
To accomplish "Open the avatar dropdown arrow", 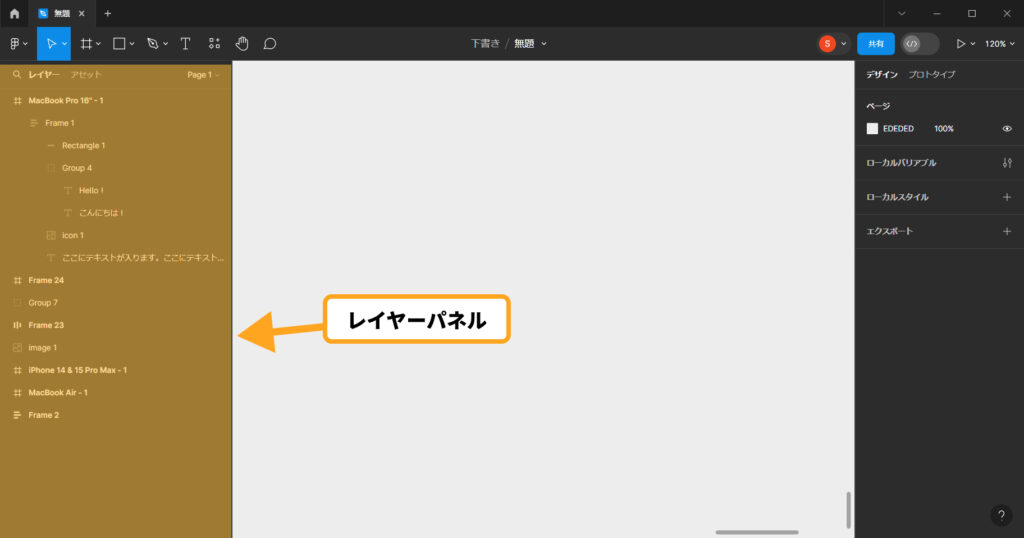I will coord(843,44).
